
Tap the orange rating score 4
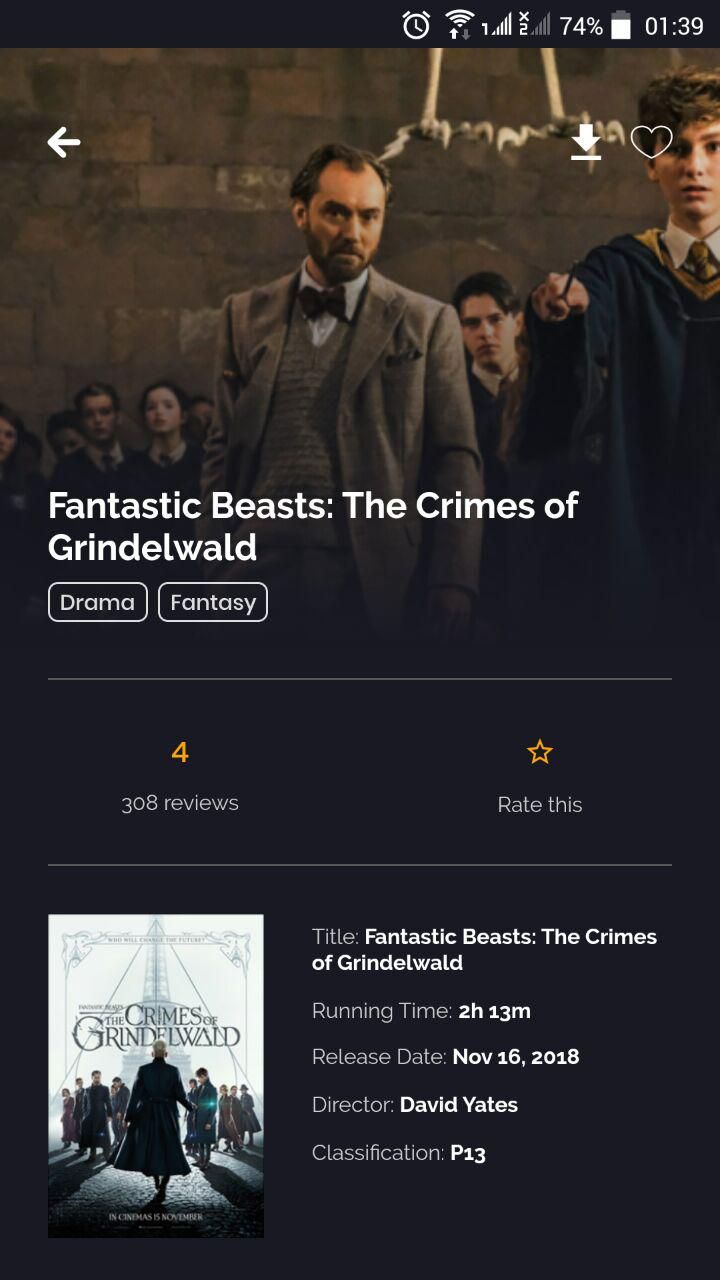(x=180, y=752)
